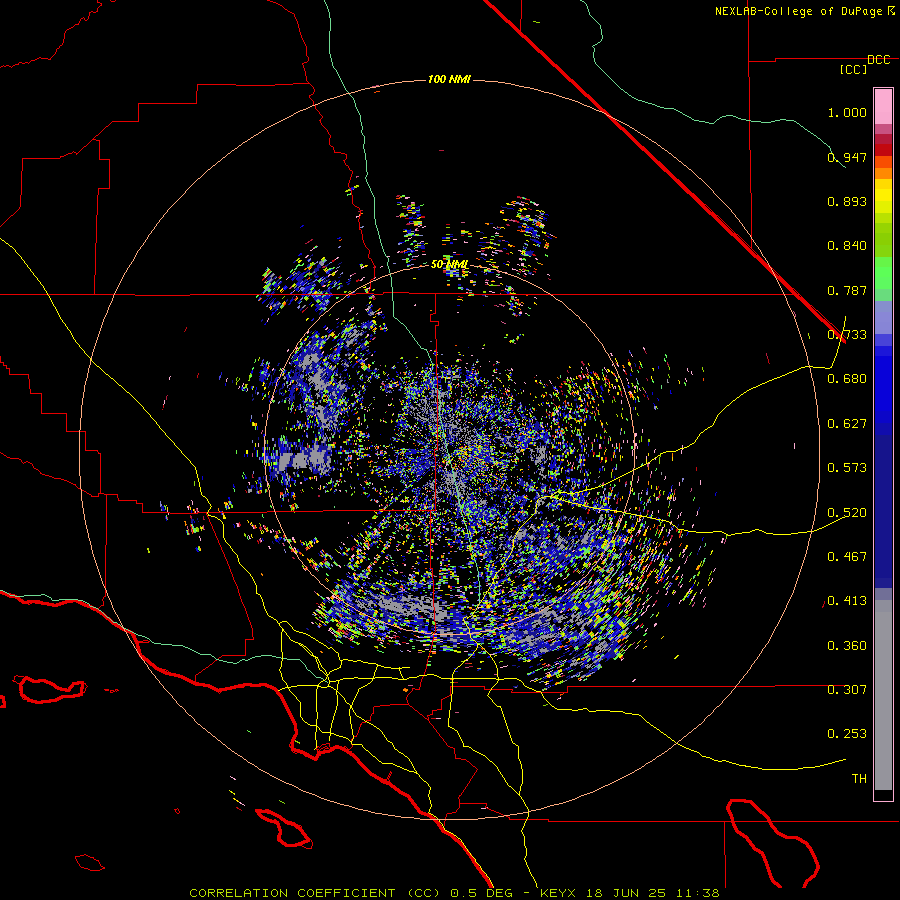The width and height of the screenshot is (900, 900).
Task: Click the 0.307 color scale value
Action: click(847, 690)
